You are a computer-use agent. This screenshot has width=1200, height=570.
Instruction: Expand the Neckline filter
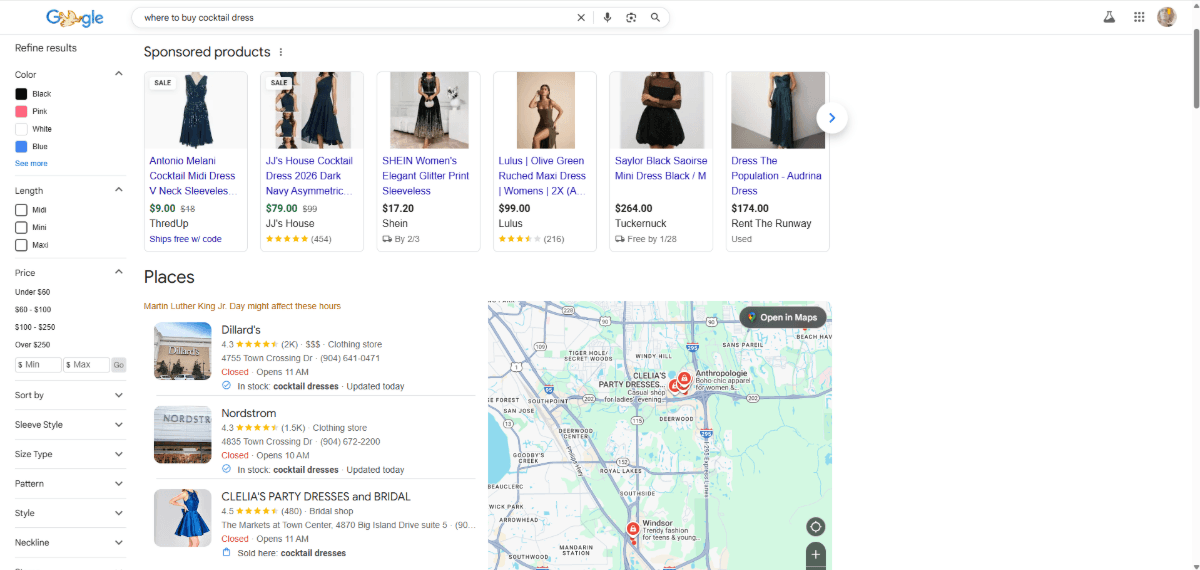pos(70,543)
